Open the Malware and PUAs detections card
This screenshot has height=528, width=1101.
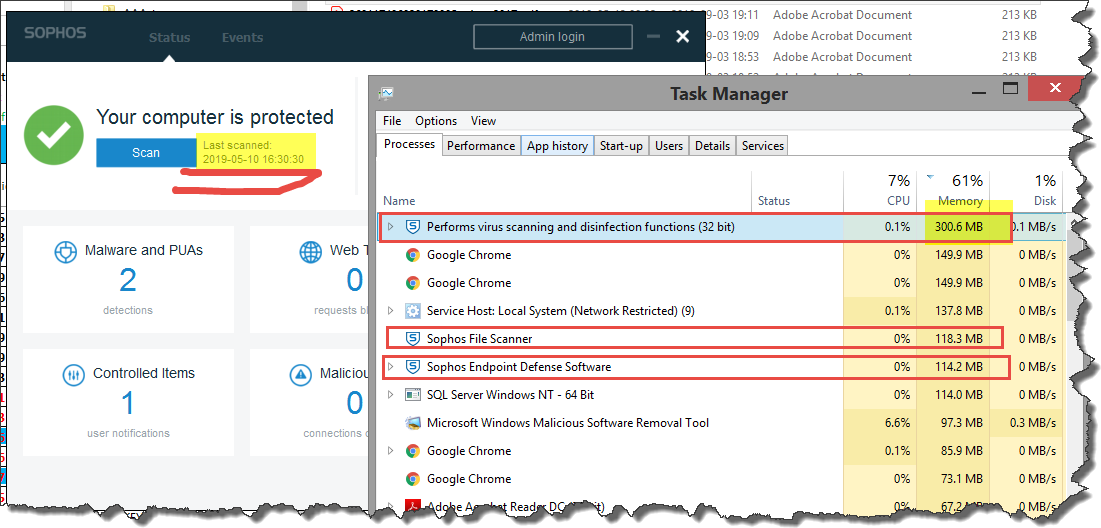128,279
